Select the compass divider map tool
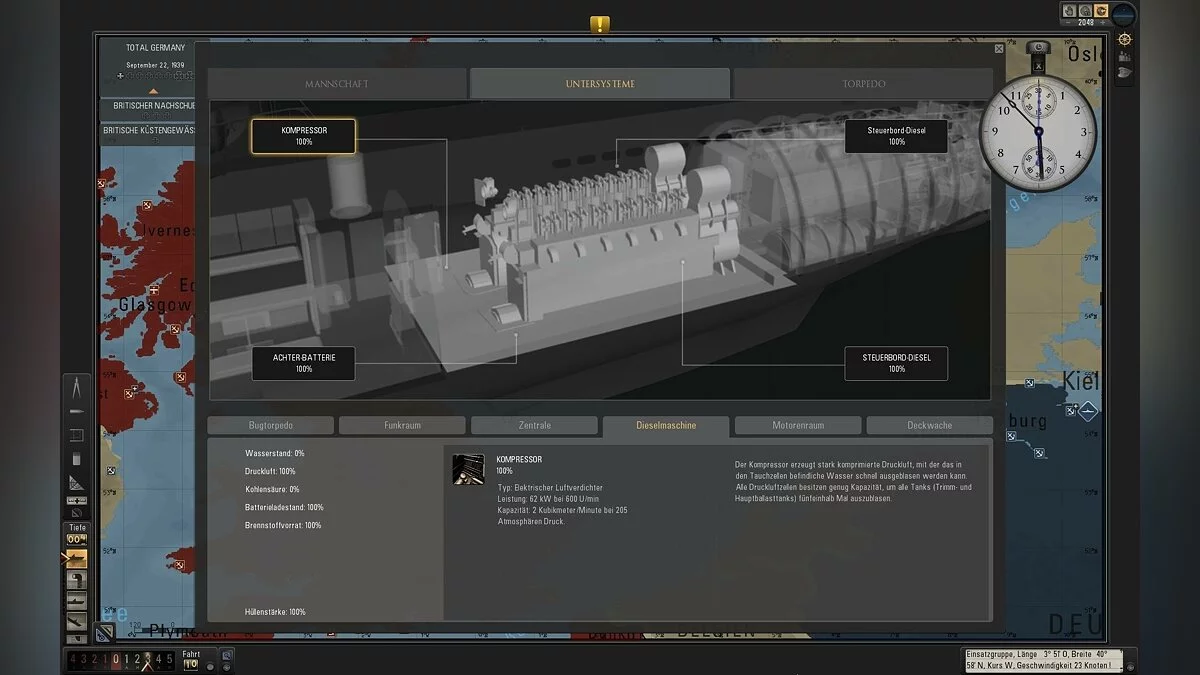1200x675 pixels. (77, 389)
